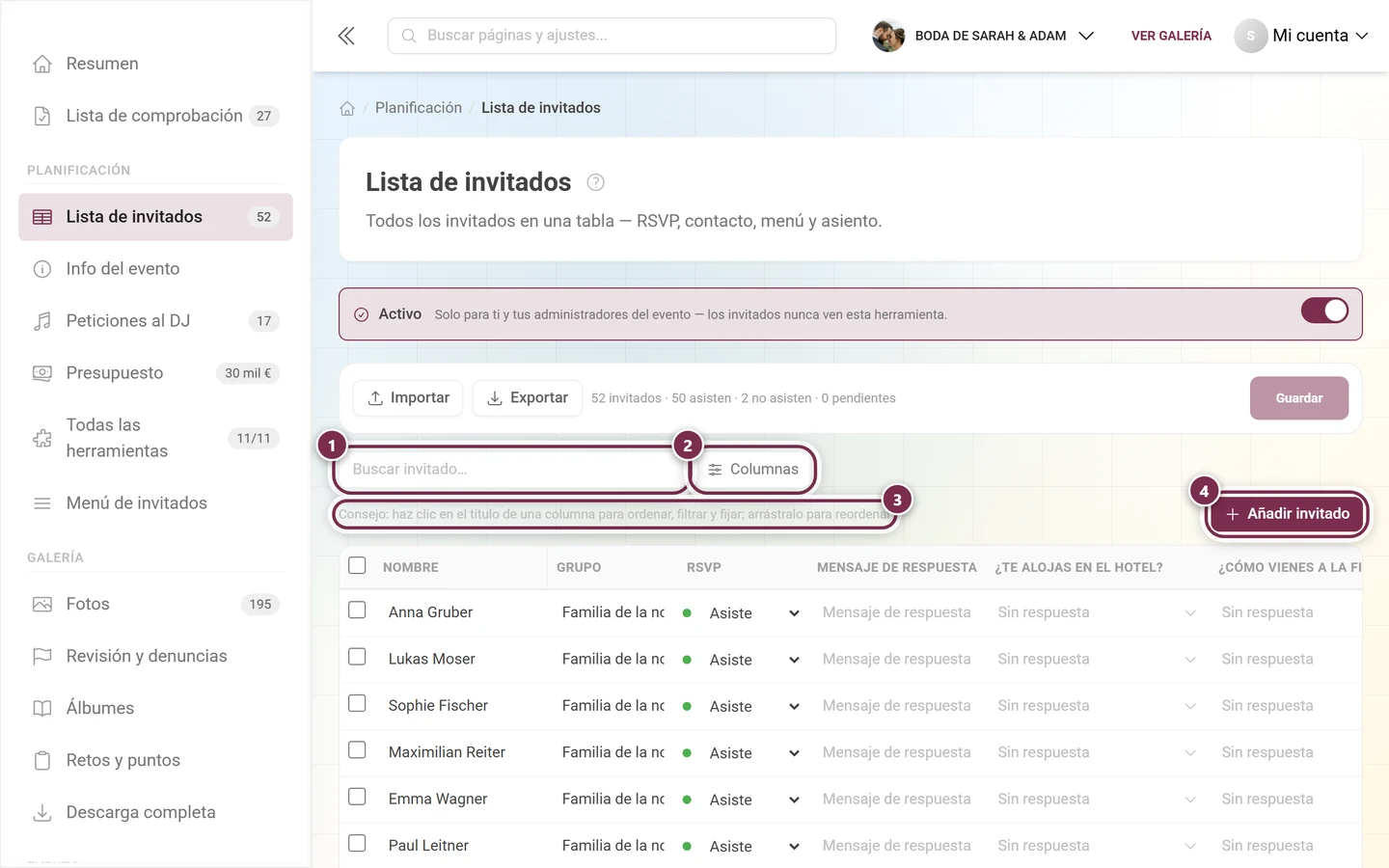
Task: Click the Revisión y denuncias flag icon
Action: tap(42, 657)
